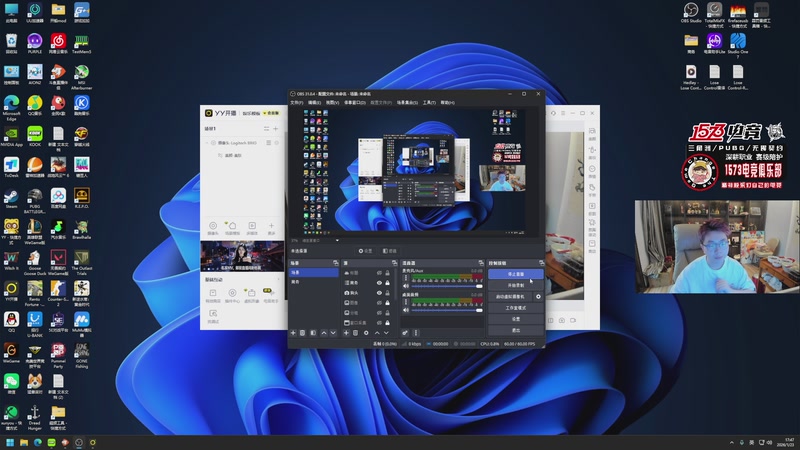
Task: Click the Exit button in Controls
Action: tap(515, 330)
